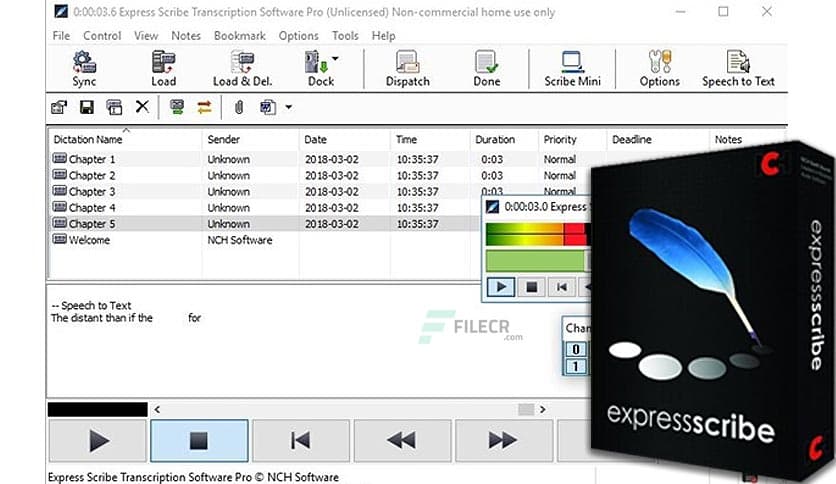This screenshot has width=836, height=484.
Task: Select channel 0 button
Action: click(x=576, y=349)
